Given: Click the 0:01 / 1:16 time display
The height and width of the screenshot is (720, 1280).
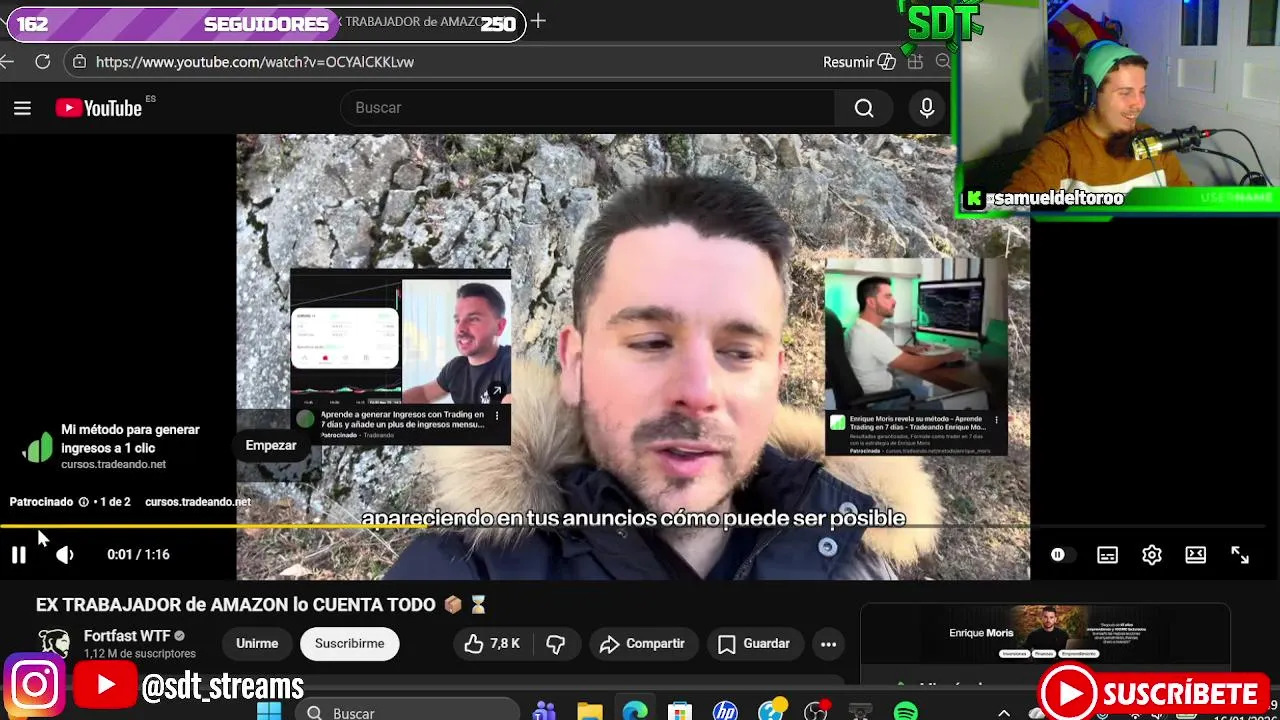Looking at the screenshot, I should 138,555.
